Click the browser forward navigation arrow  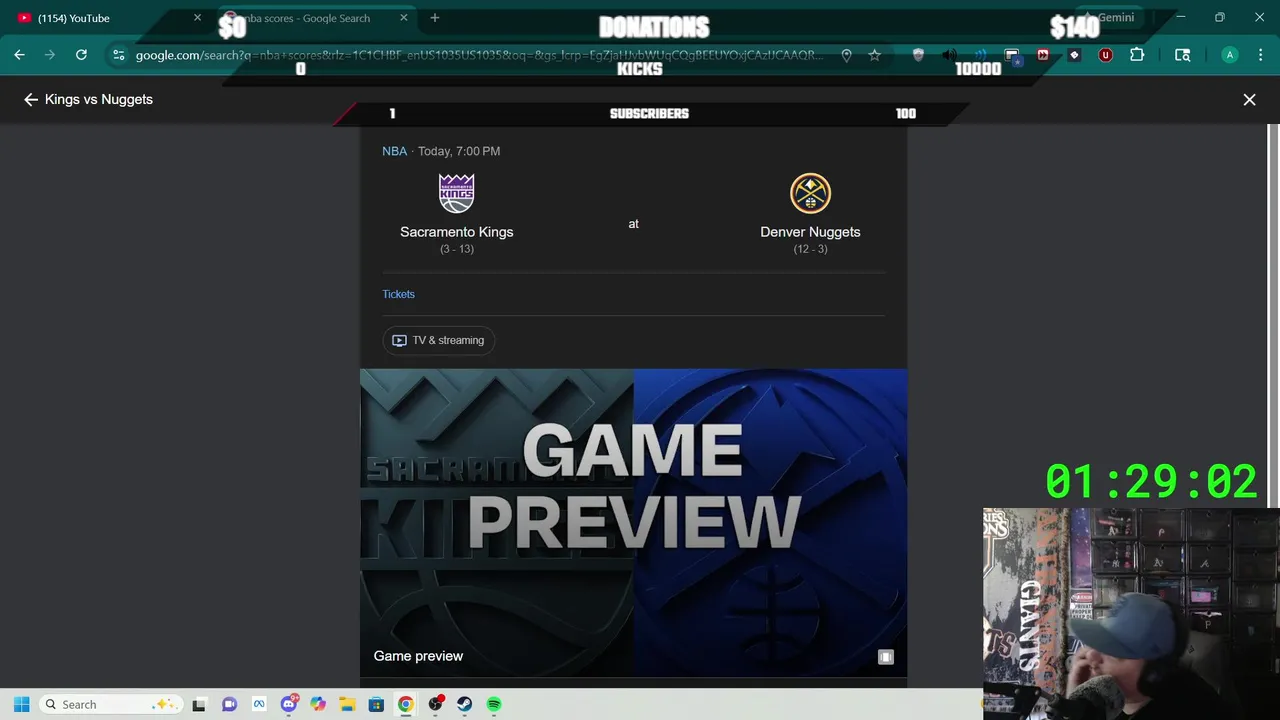(x=50, y=55)
